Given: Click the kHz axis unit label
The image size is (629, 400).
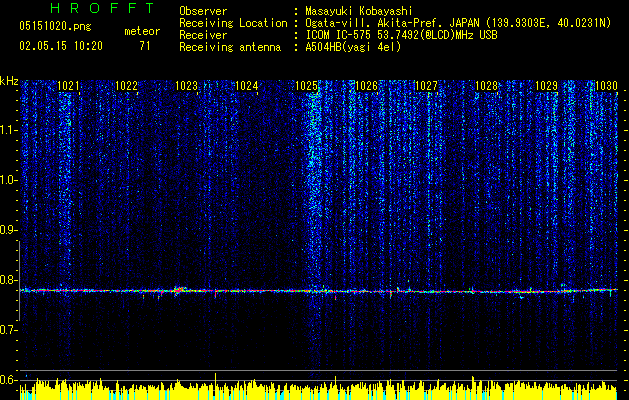Looking at the screenshot, I should tap(9, 81).
